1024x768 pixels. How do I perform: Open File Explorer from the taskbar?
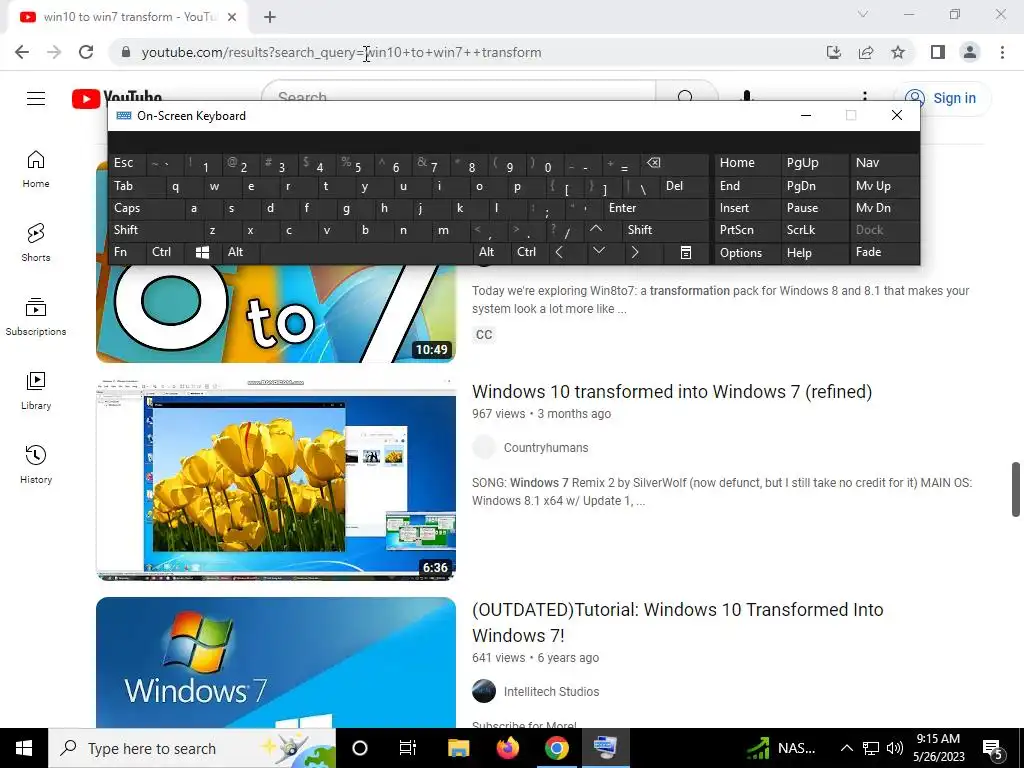[458, 748]
